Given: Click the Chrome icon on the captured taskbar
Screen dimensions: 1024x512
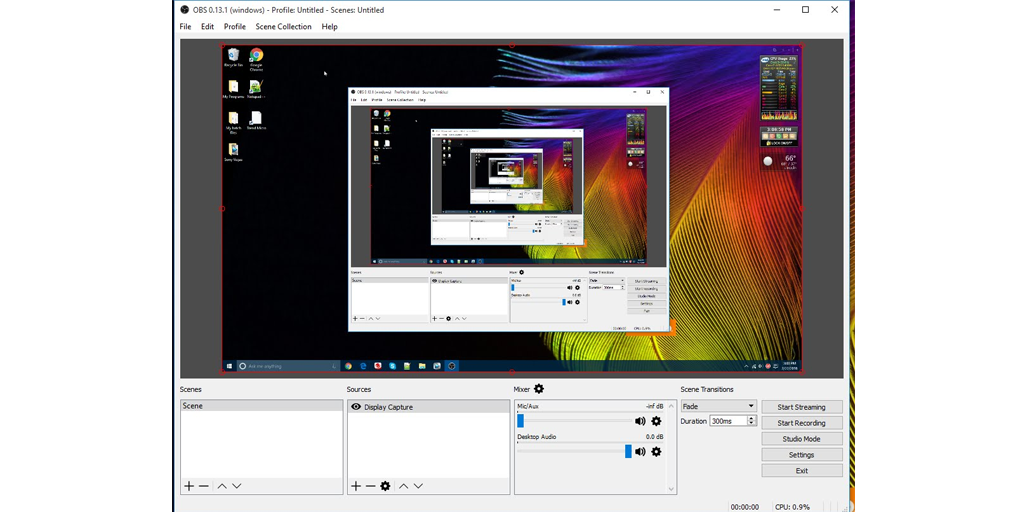Looking at the screenshot, I should [x=348, y=366].
